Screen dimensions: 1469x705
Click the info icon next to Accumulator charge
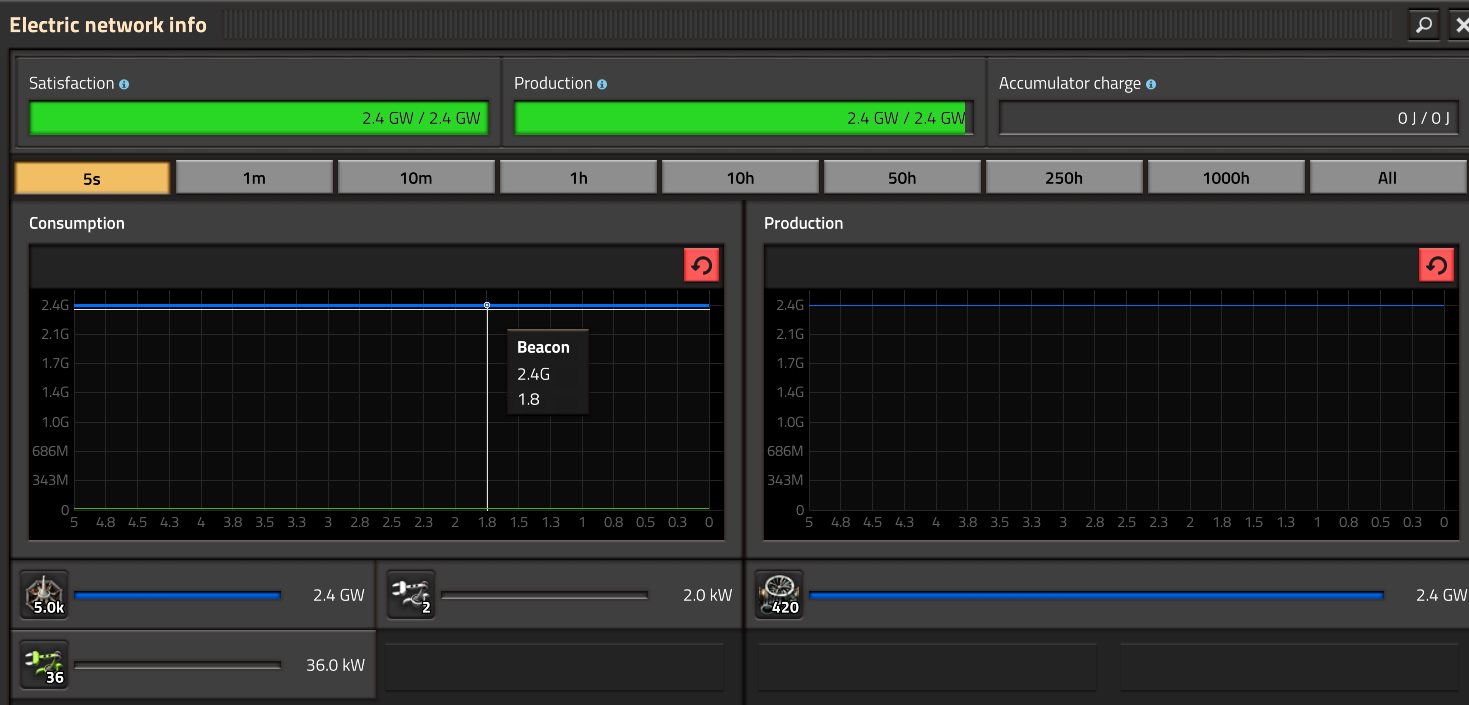(1151, 84)
